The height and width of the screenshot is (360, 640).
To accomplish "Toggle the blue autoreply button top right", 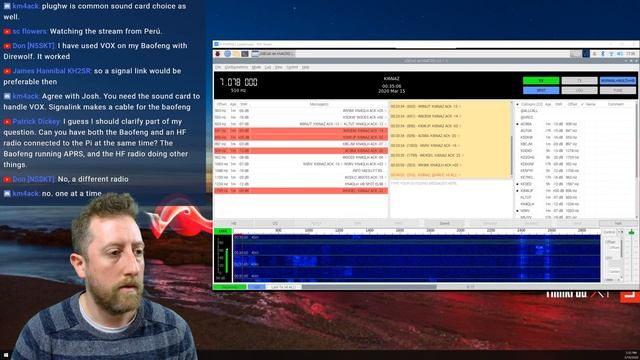I will [x=618, y=81].
